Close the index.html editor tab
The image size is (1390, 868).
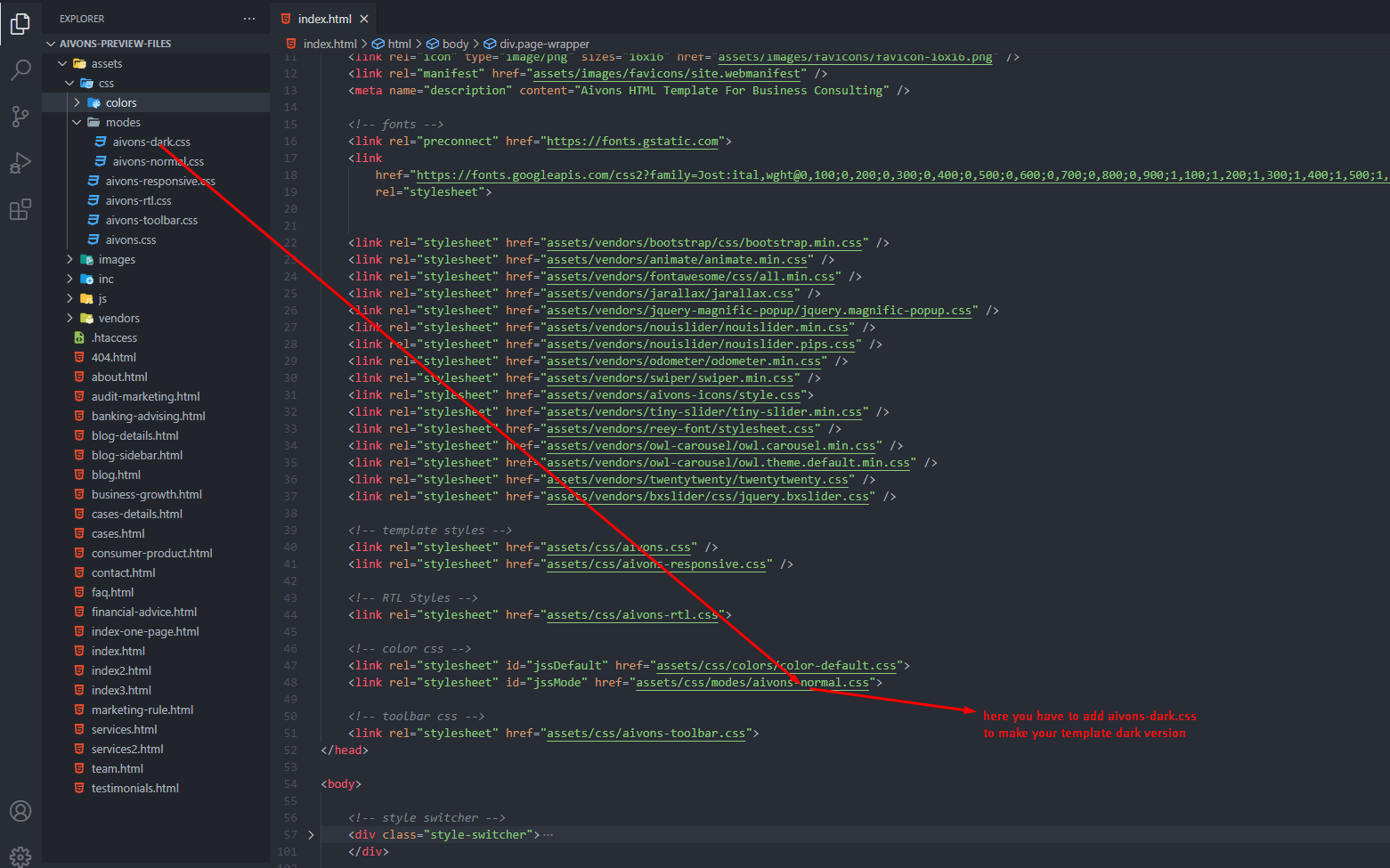point(364,19)
